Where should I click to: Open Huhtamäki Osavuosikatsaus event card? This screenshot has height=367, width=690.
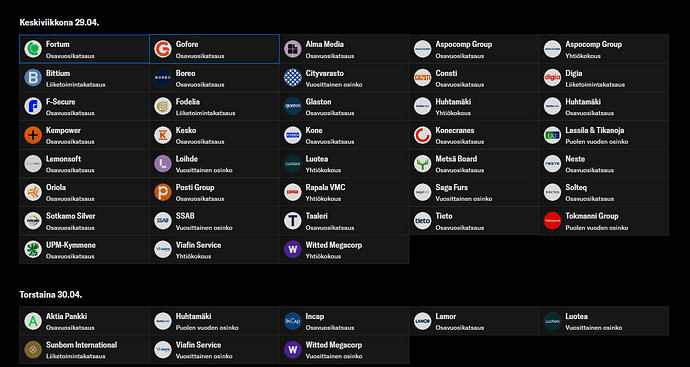click(x=604, y=106)
